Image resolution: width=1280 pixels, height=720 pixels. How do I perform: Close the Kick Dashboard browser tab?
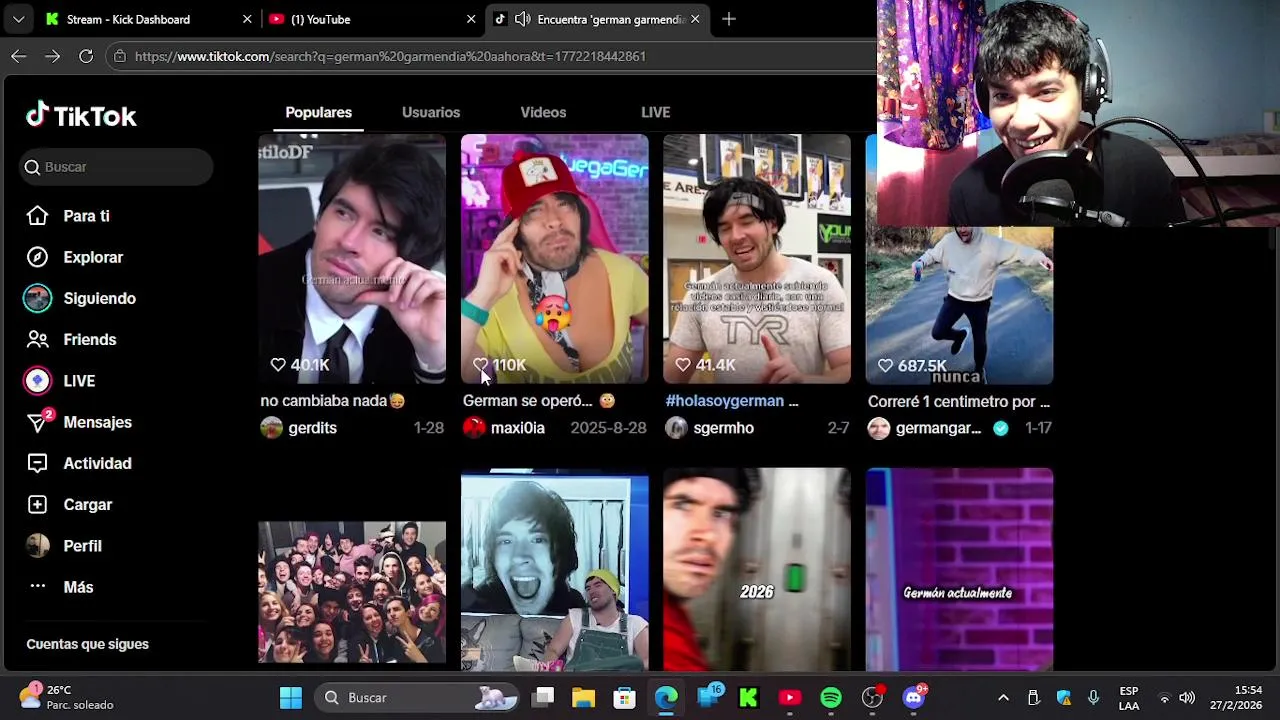247,19
